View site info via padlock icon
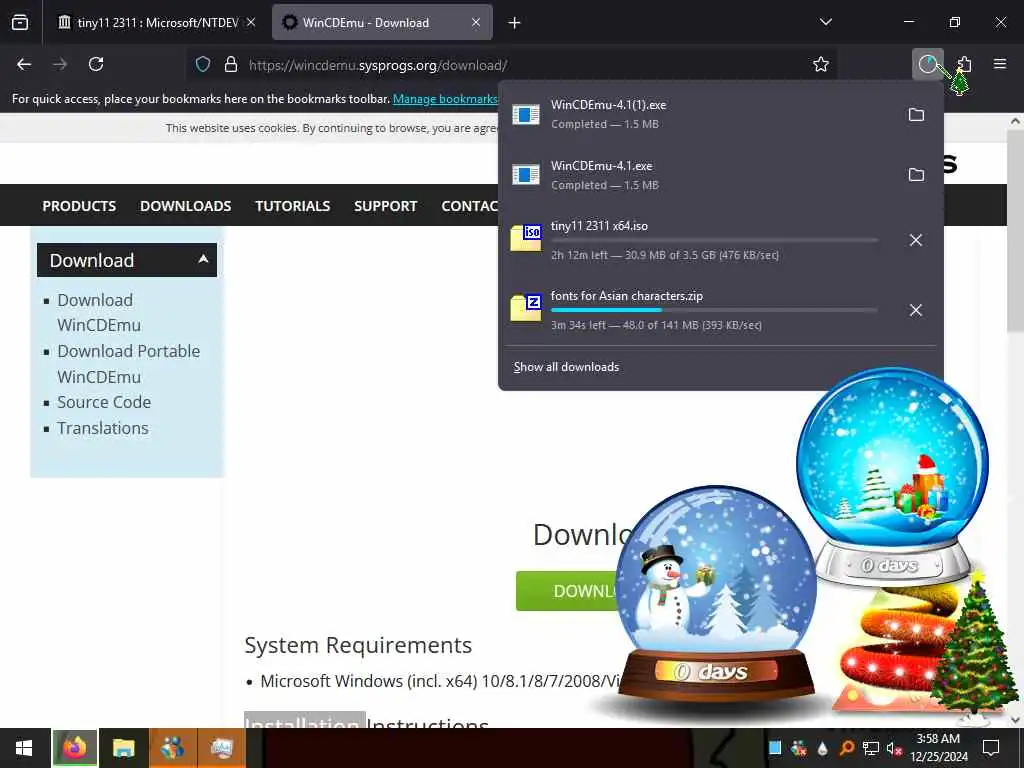The width and height of the screenshot is (1024, 768). pos(231,65)
